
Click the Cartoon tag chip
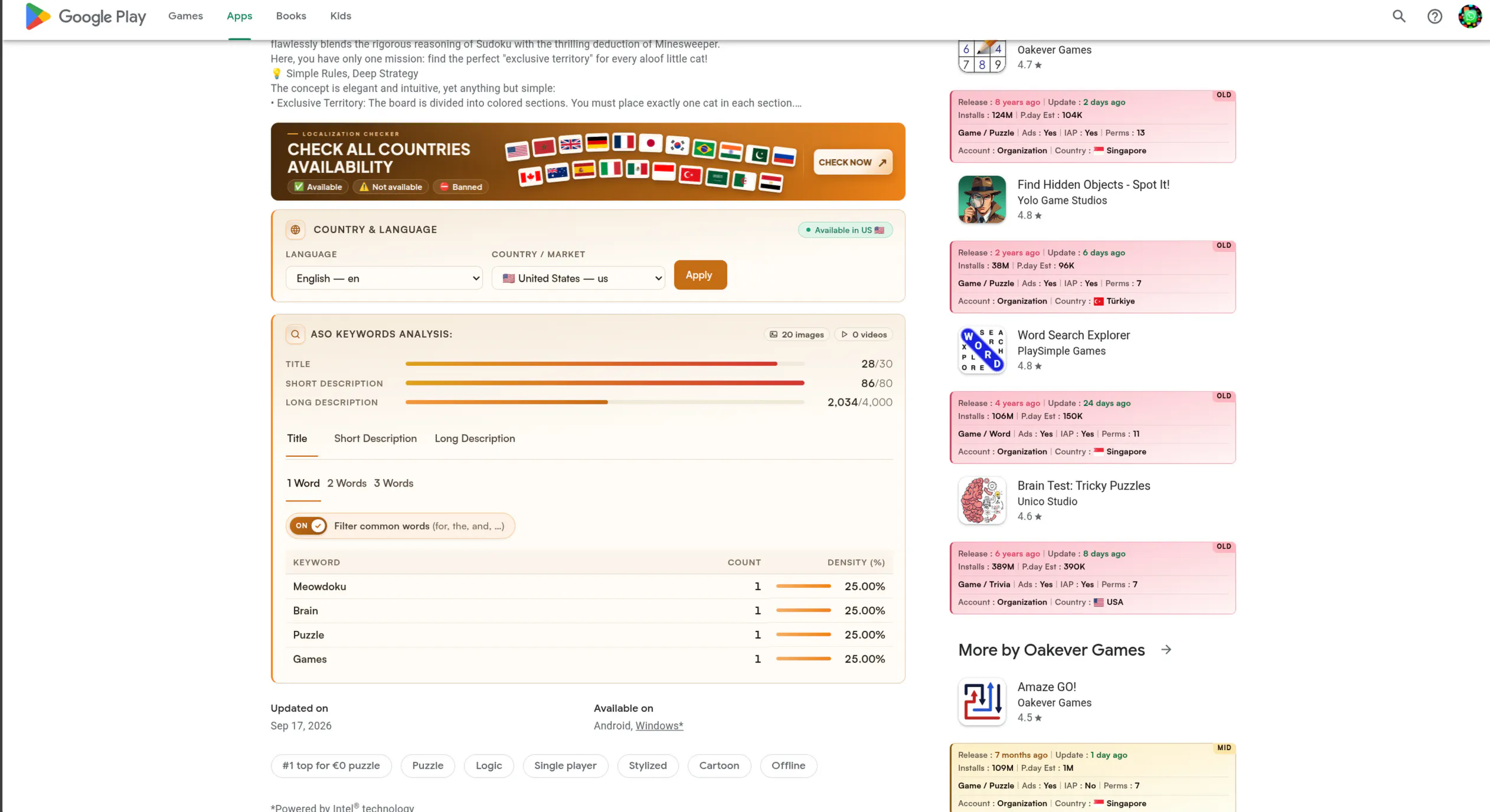coord(719,766)
